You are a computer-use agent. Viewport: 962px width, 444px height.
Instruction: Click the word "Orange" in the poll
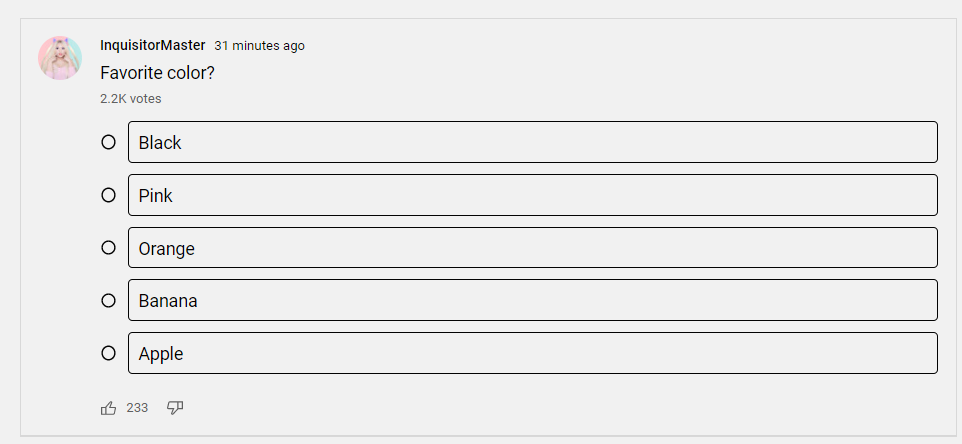pyautogui.click(x=167, y=248)
